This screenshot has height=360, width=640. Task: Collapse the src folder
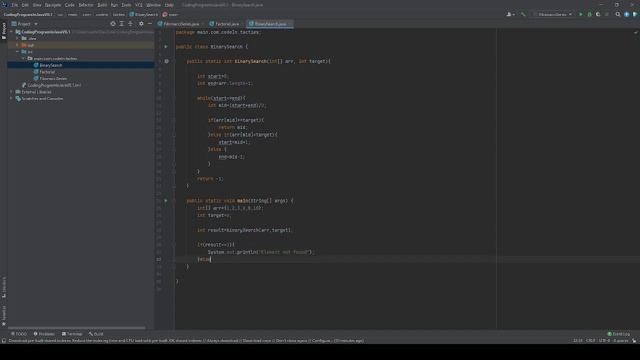(18, 52)
